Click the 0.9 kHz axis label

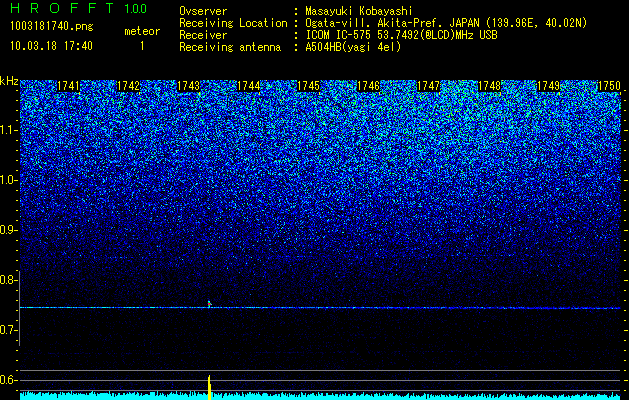(x=8, y=230)
